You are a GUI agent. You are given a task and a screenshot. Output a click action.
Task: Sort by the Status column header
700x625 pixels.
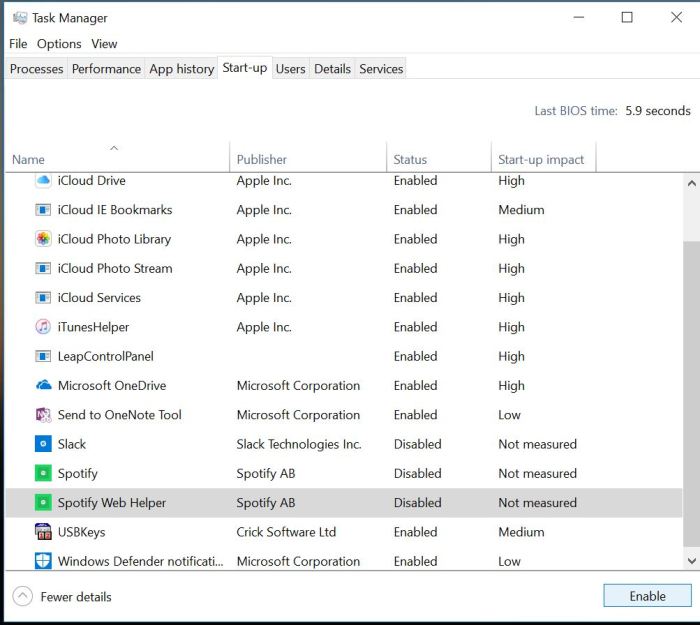(x=439, y=158)
